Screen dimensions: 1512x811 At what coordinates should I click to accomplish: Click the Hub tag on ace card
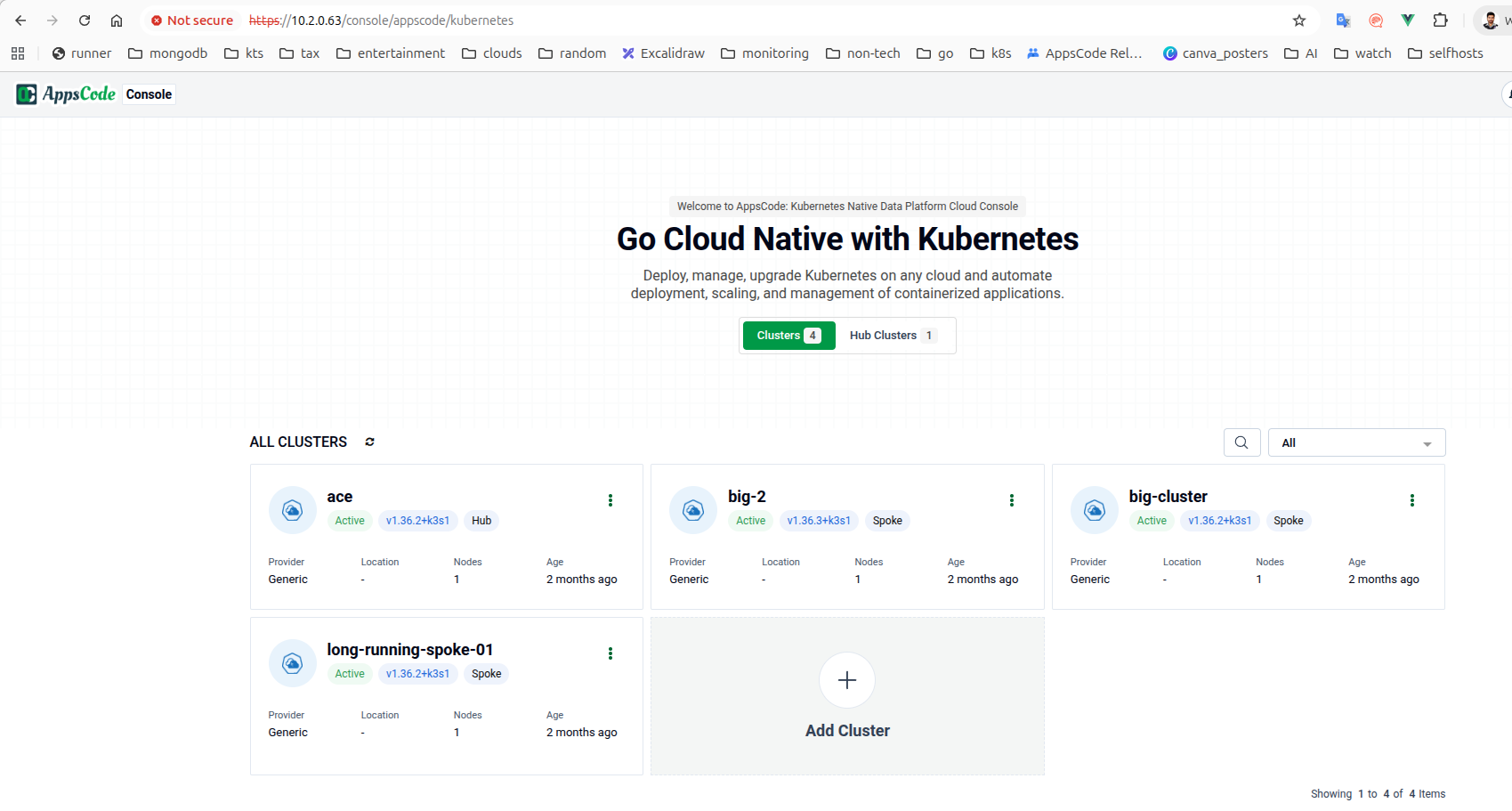coord(481,521)
